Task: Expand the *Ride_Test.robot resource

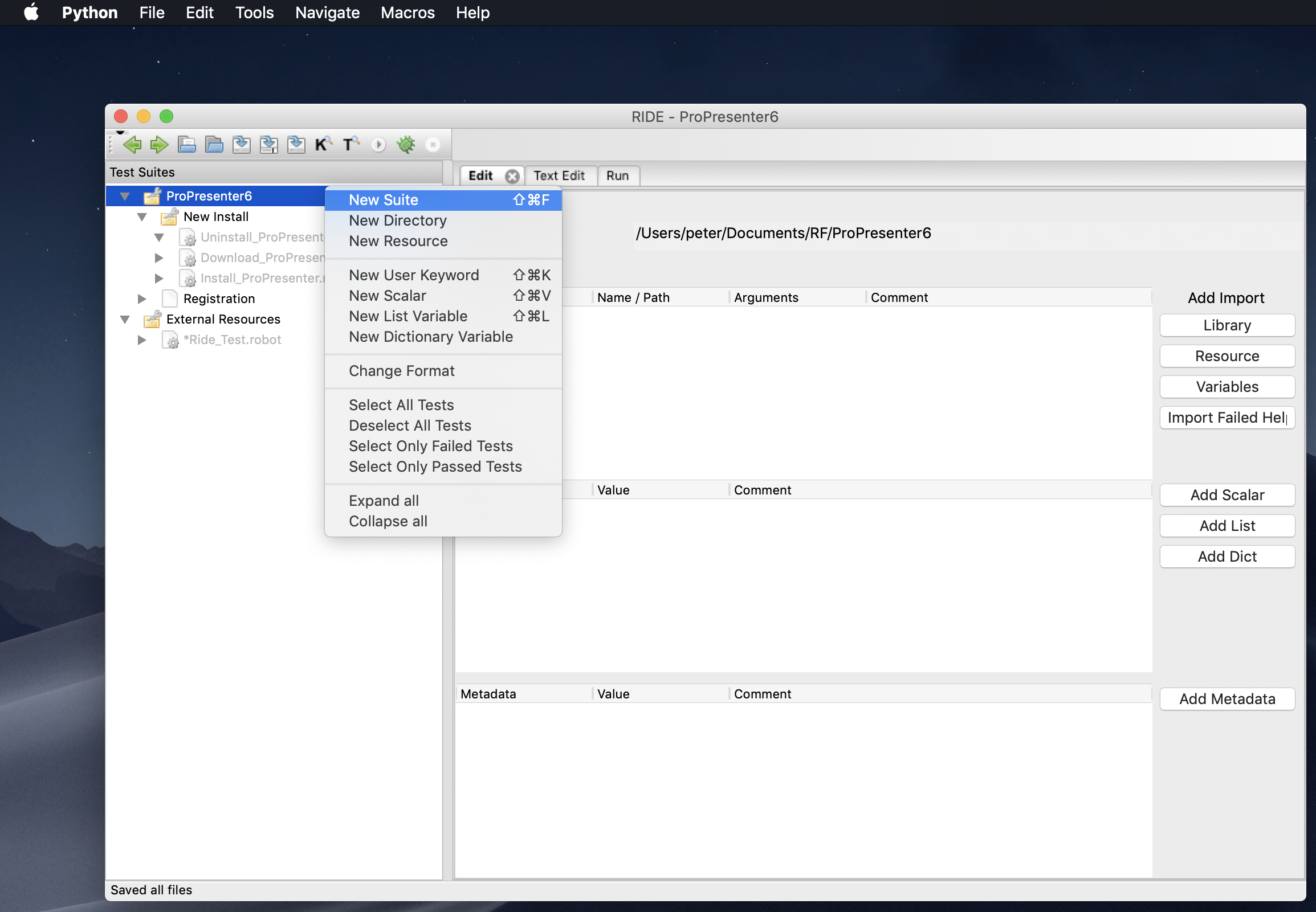Action: (141, 340)
